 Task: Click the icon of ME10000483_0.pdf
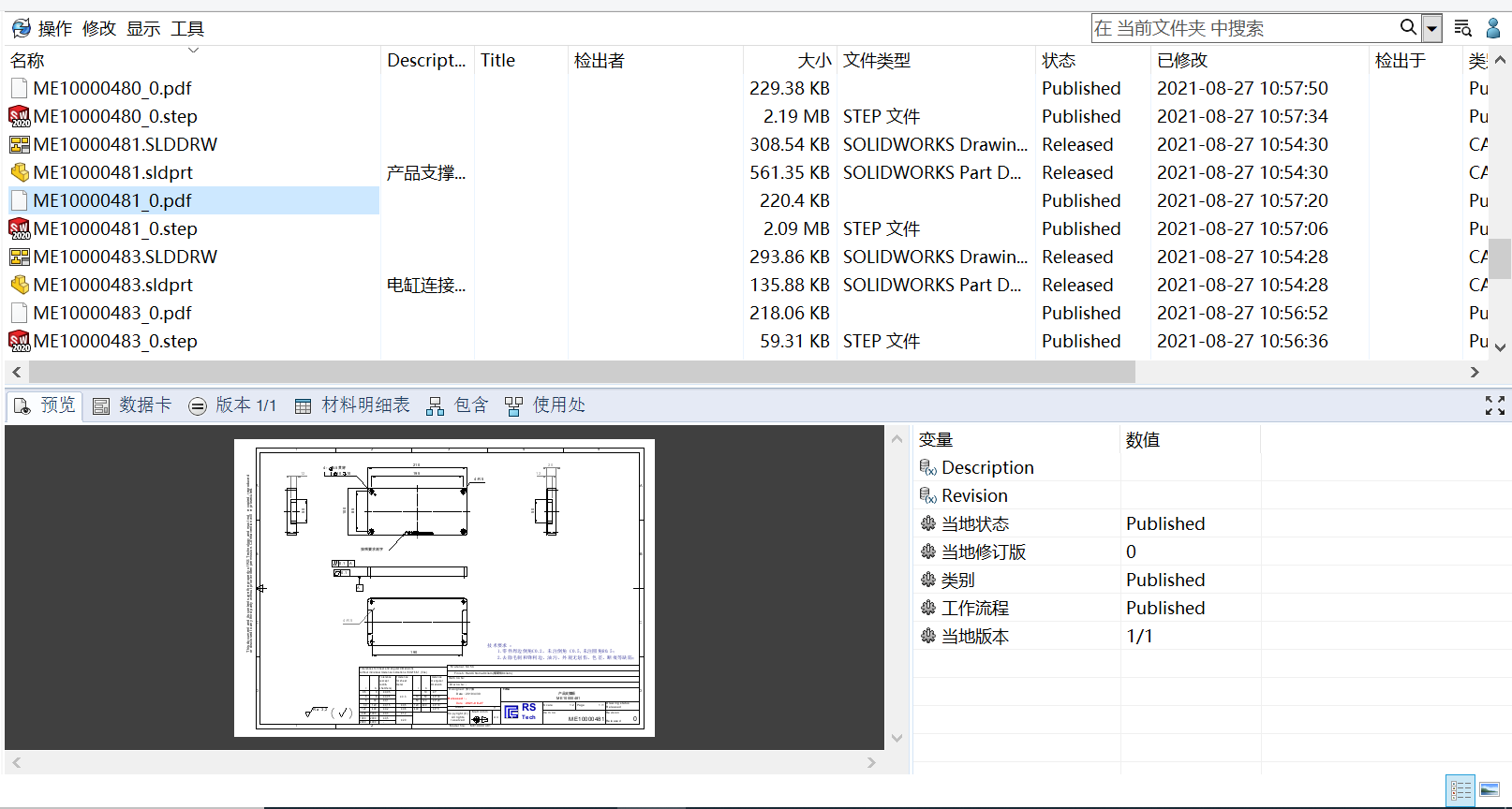click(19, 313)
